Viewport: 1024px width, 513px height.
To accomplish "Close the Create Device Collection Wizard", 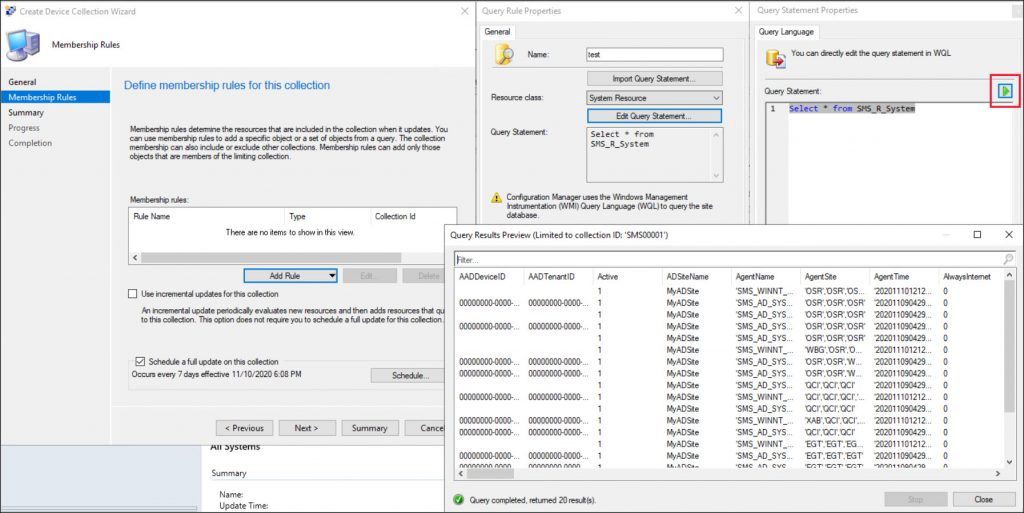I will tap(464, 11).
